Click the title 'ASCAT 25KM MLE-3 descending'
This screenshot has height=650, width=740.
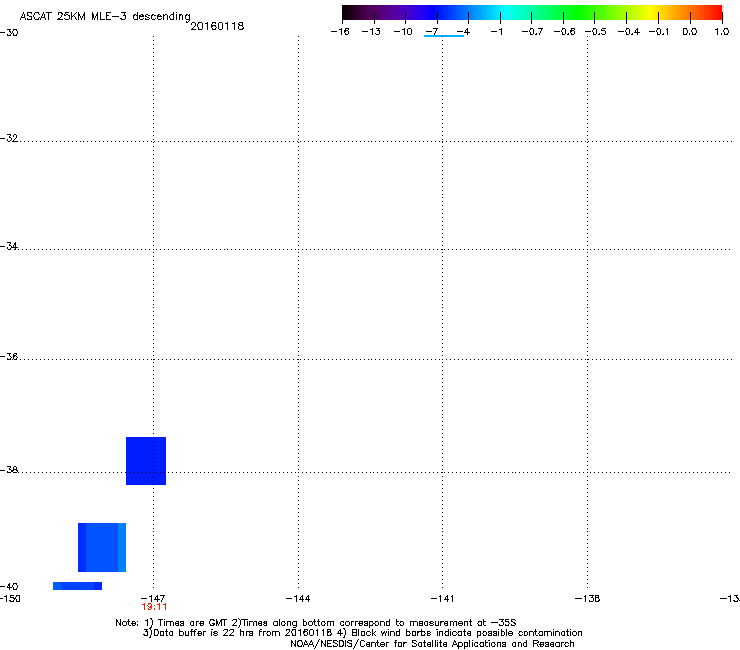pyautogui.click(x=105, y=17)
